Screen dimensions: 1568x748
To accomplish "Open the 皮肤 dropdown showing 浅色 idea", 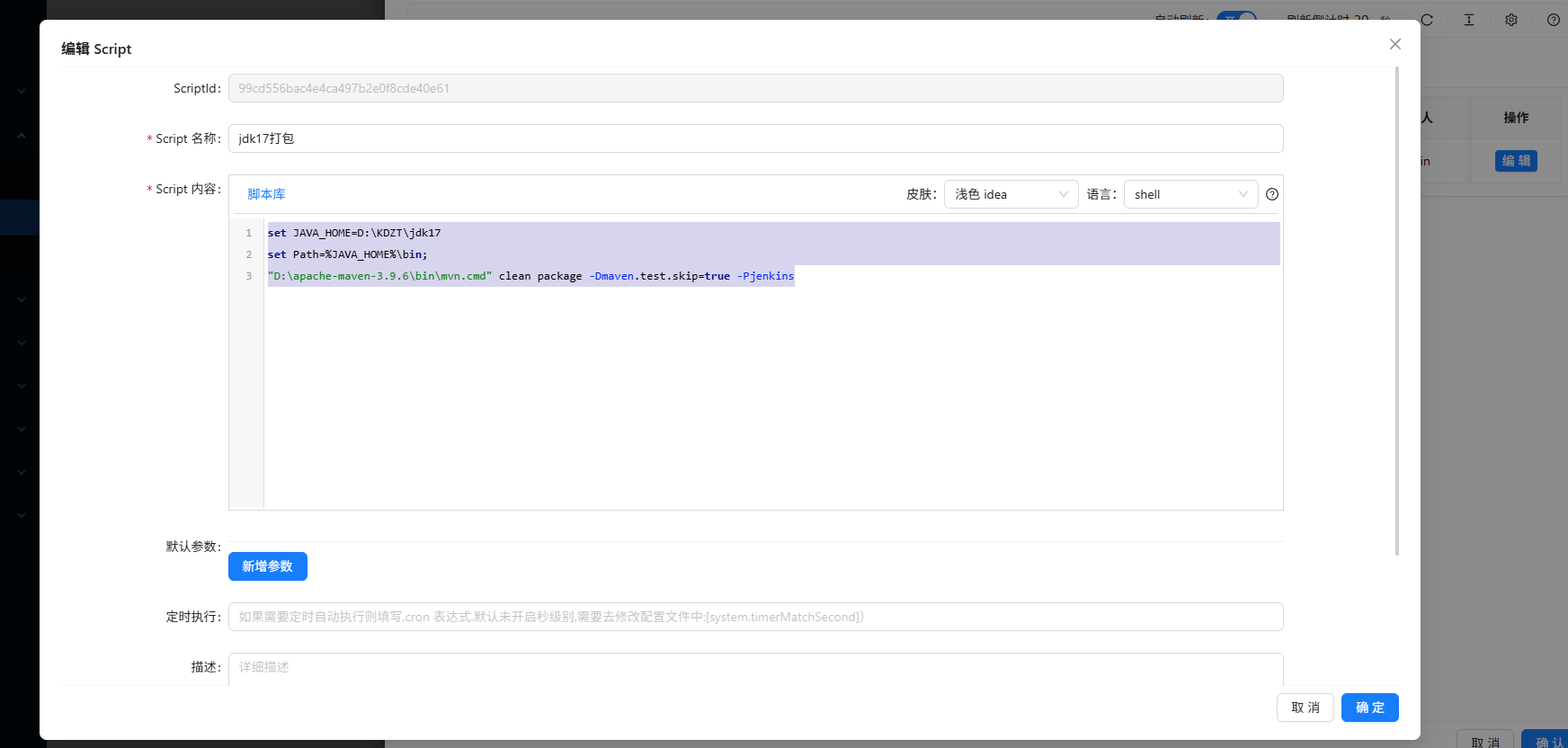I will click(x=1011, y=194).
